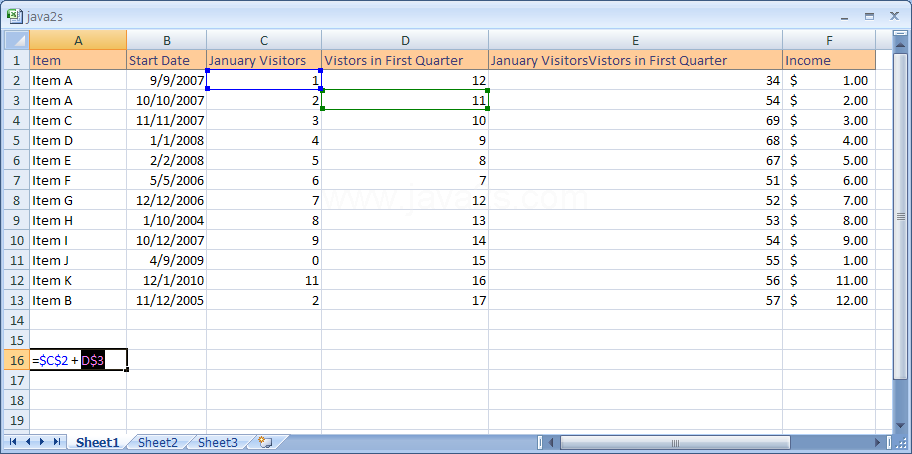The image size is (912, 454).
Task: Select row 16 header
Action: [17, 360]
